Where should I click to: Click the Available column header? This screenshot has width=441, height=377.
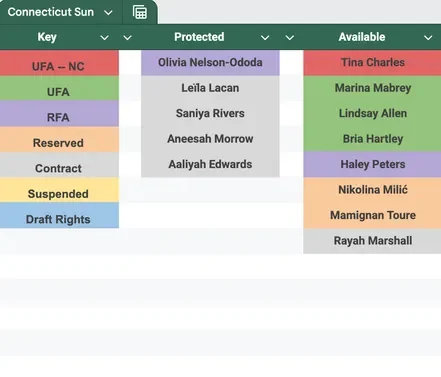[x=362, y=37]
